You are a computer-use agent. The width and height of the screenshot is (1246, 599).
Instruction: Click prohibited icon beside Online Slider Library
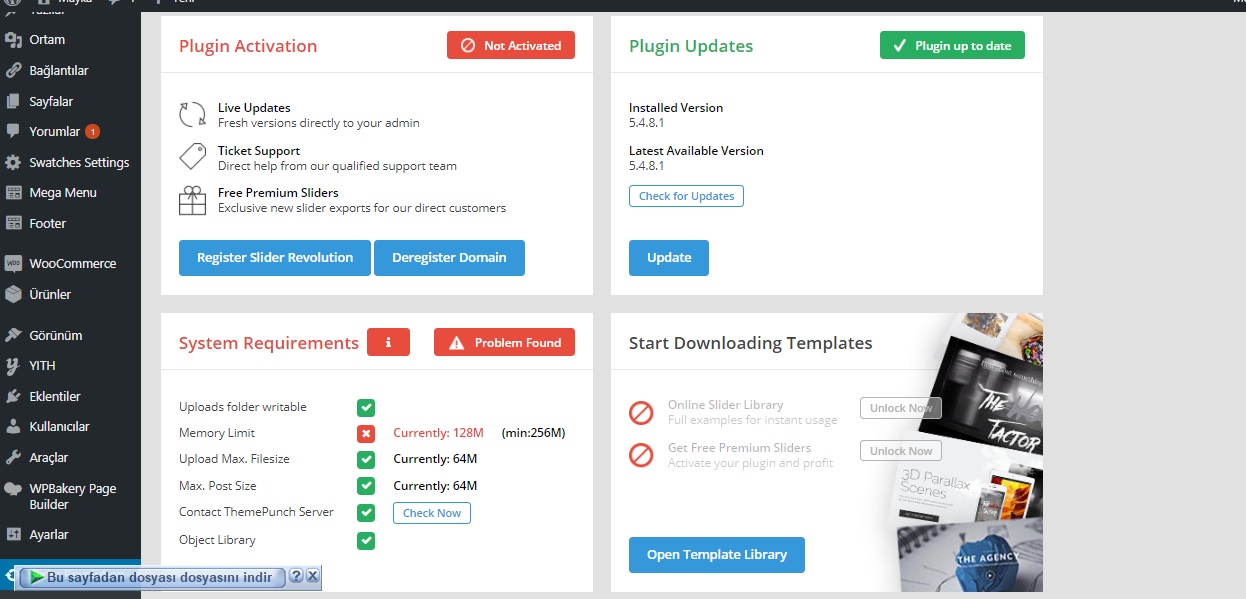click(x=641, y=412)
